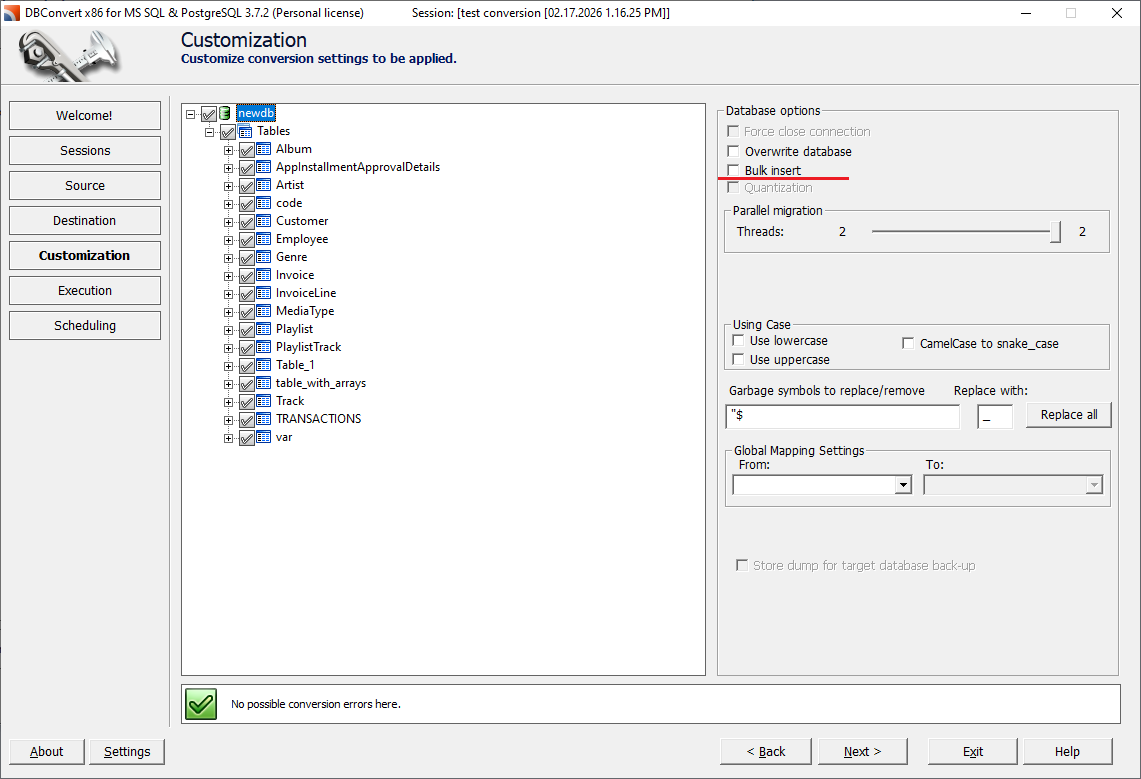Open the Sessions step
The image size is (1141, 779).
click(x=84, y=151)
